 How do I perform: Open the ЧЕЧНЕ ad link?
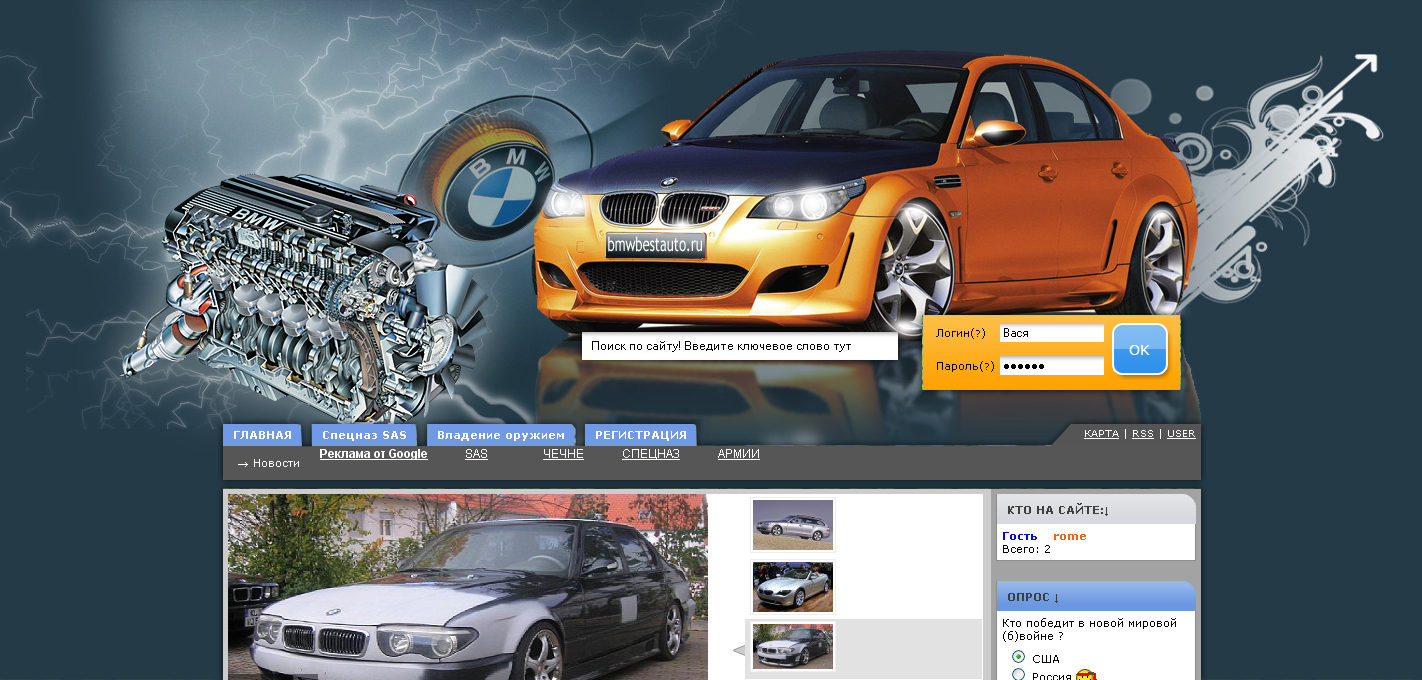pos(563,454)
